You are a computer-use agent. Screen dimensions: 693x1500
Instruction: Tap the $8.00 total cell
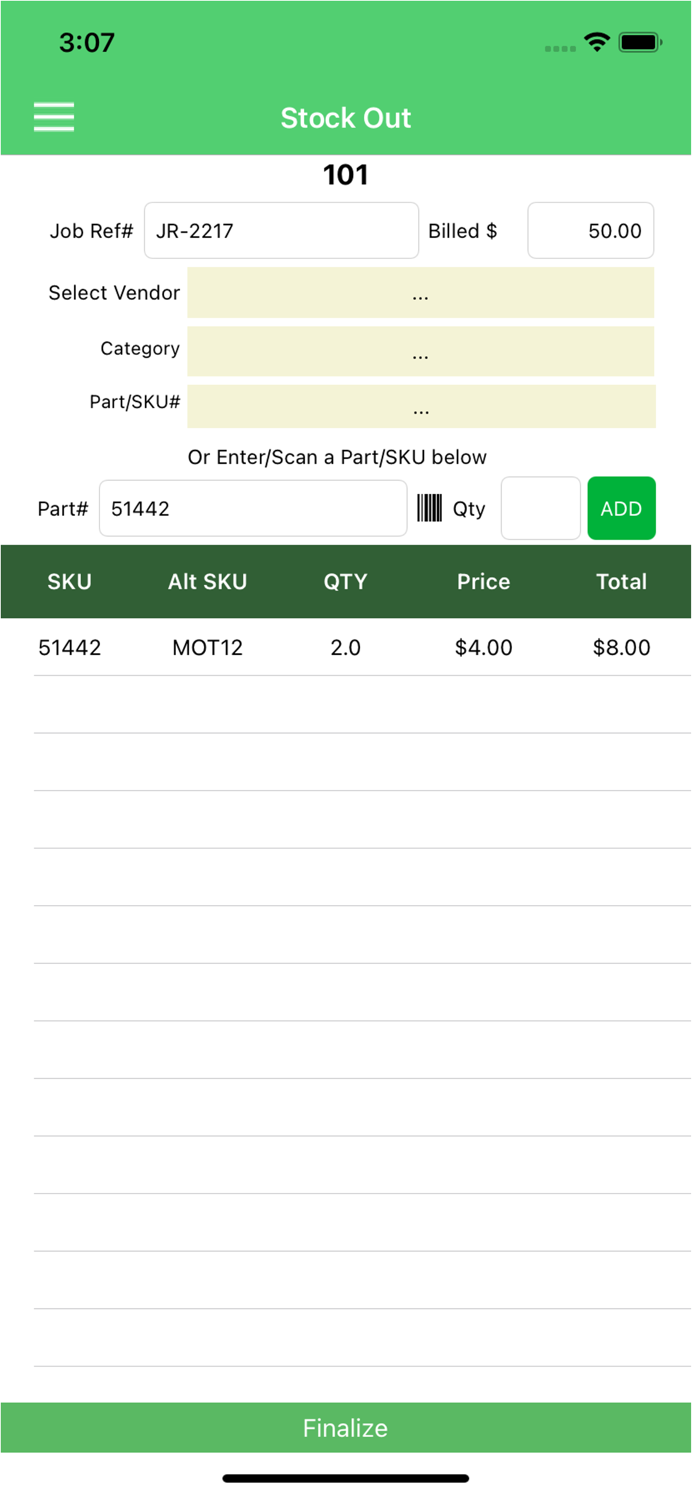pyautogui.click(x=621, y=647)
